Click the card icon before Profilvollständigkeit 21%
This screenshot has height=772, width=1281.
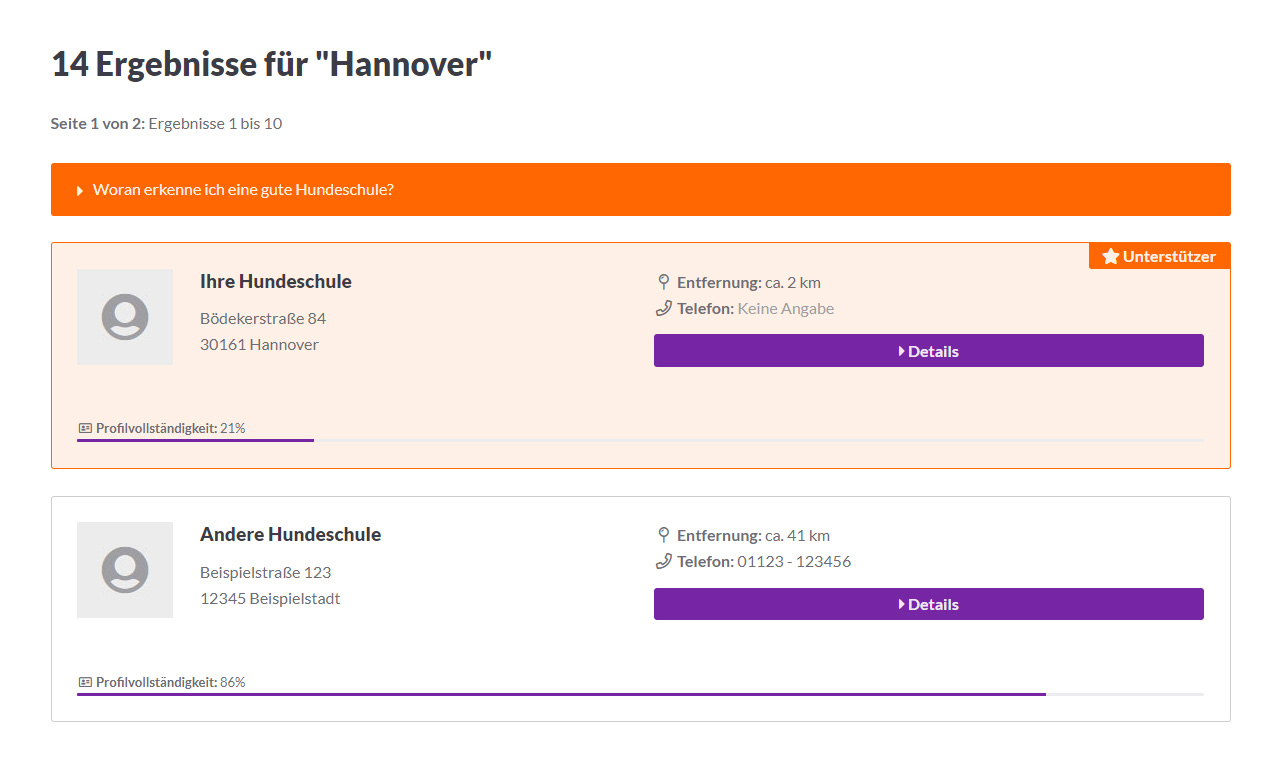pyautogui.click(x=84, y=428)
